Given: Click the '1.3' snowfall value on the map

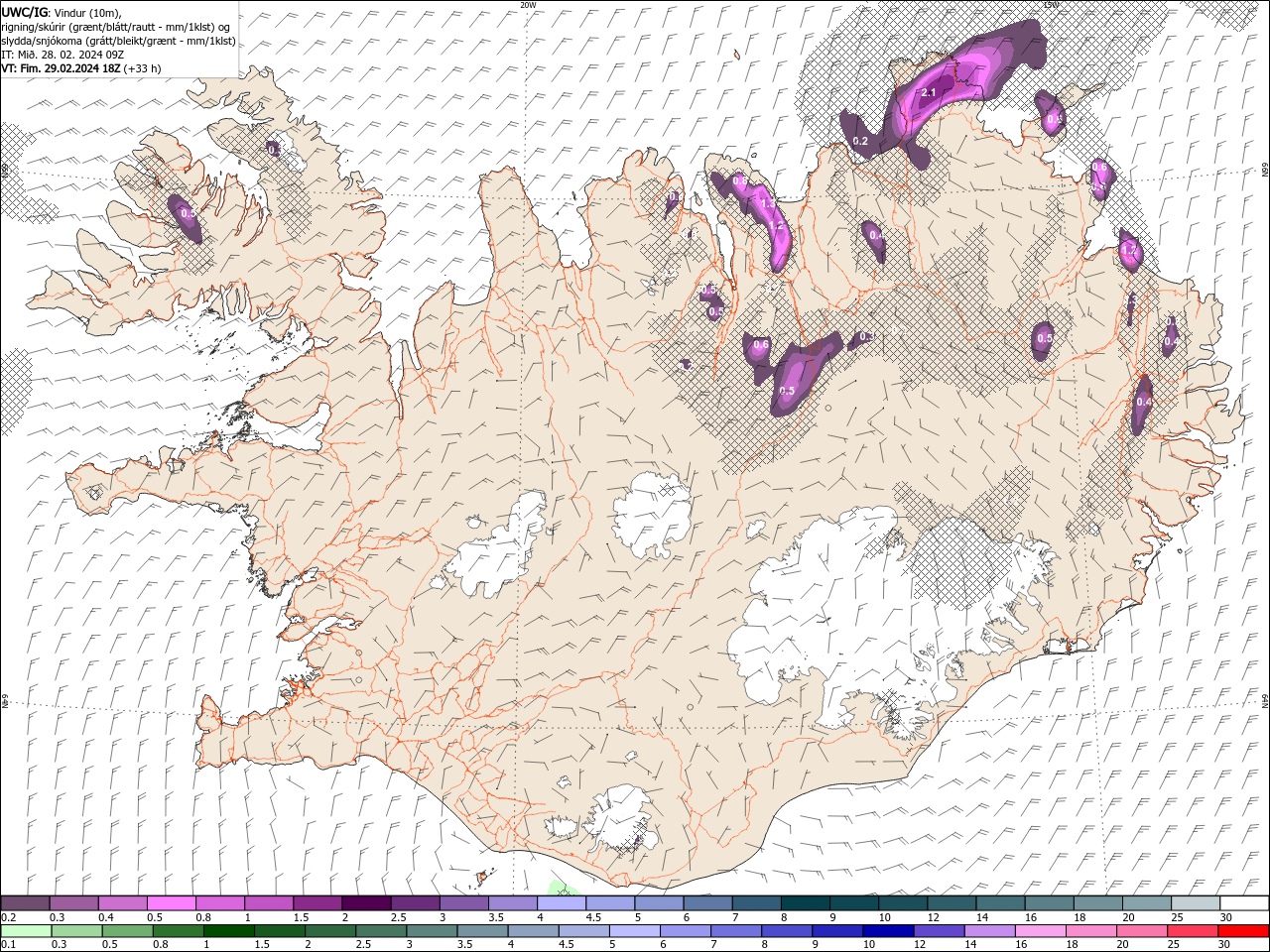Looking at the screenshot, I should [766, 202].
